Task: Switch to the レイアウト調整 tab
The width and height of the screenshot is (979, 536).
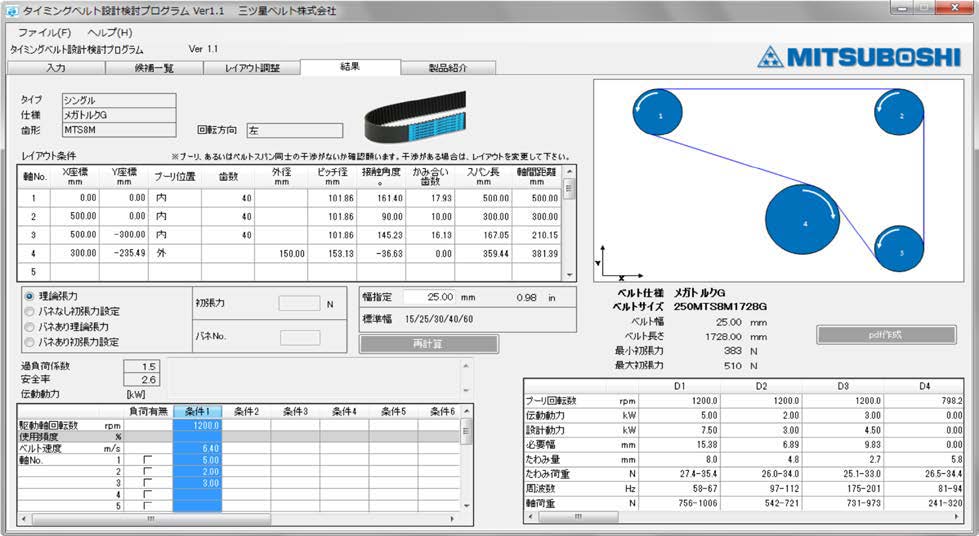Action: point(252,67)
